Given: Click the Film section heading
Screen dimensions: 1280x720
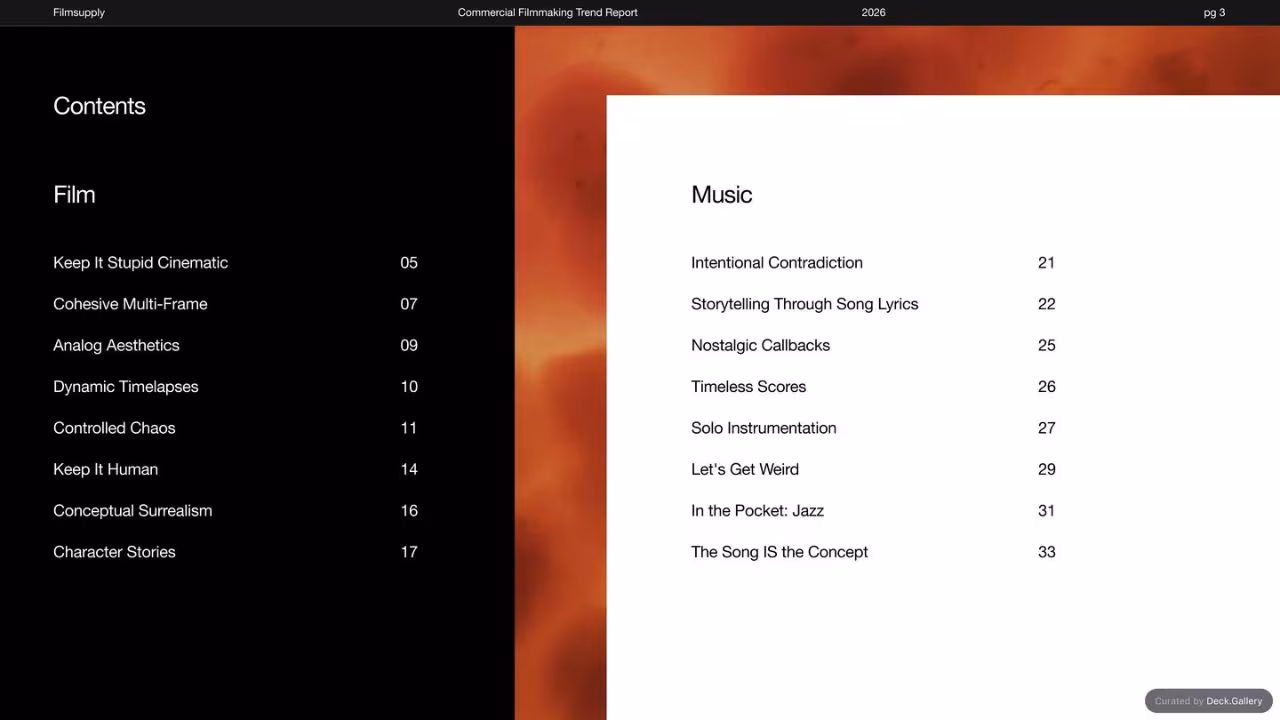Looking at the screenshot, I should pos(74,195).
